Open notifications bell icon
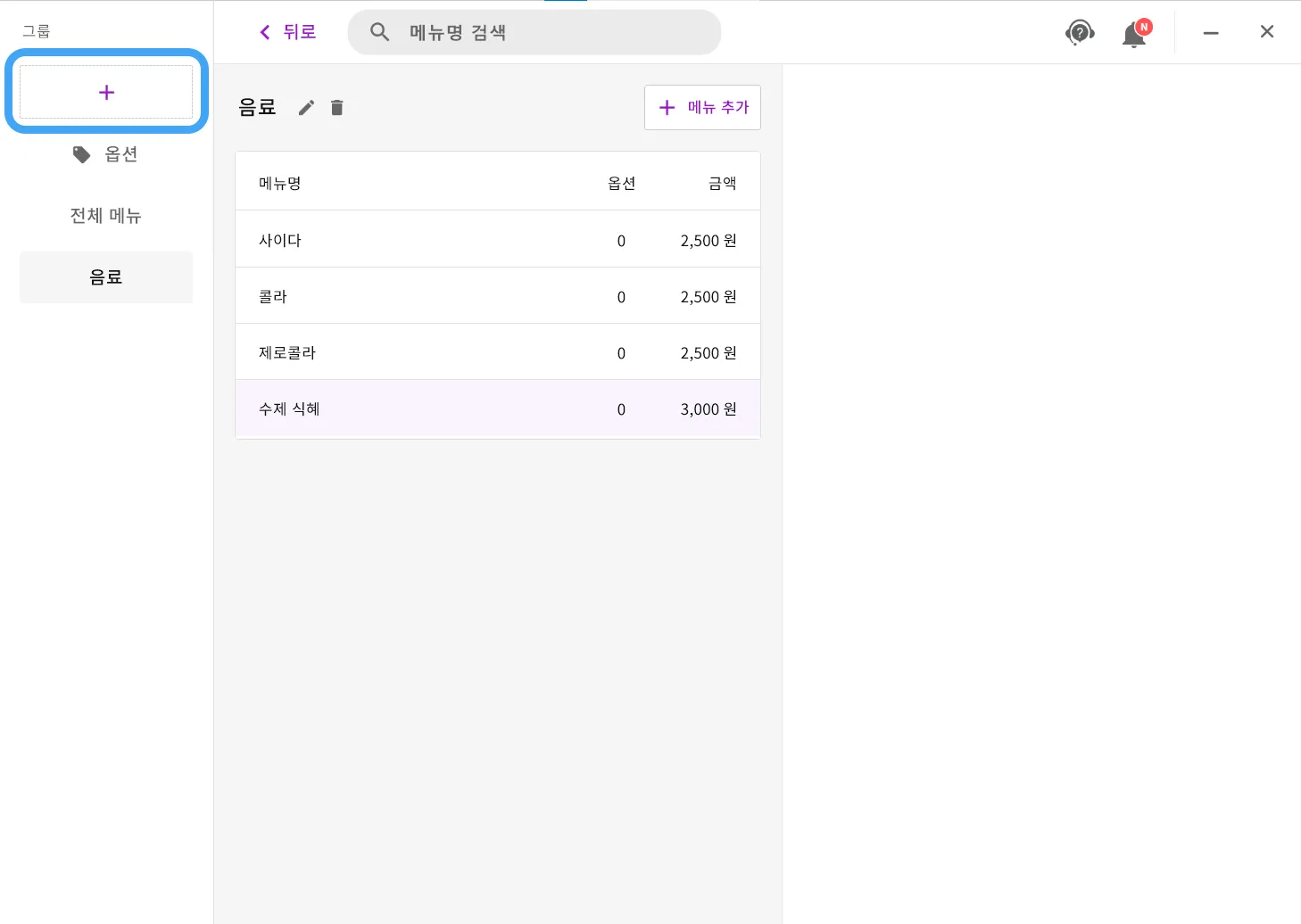Image resolution: width=1301 pixels, height=924 pixels. click(1134, 34)
